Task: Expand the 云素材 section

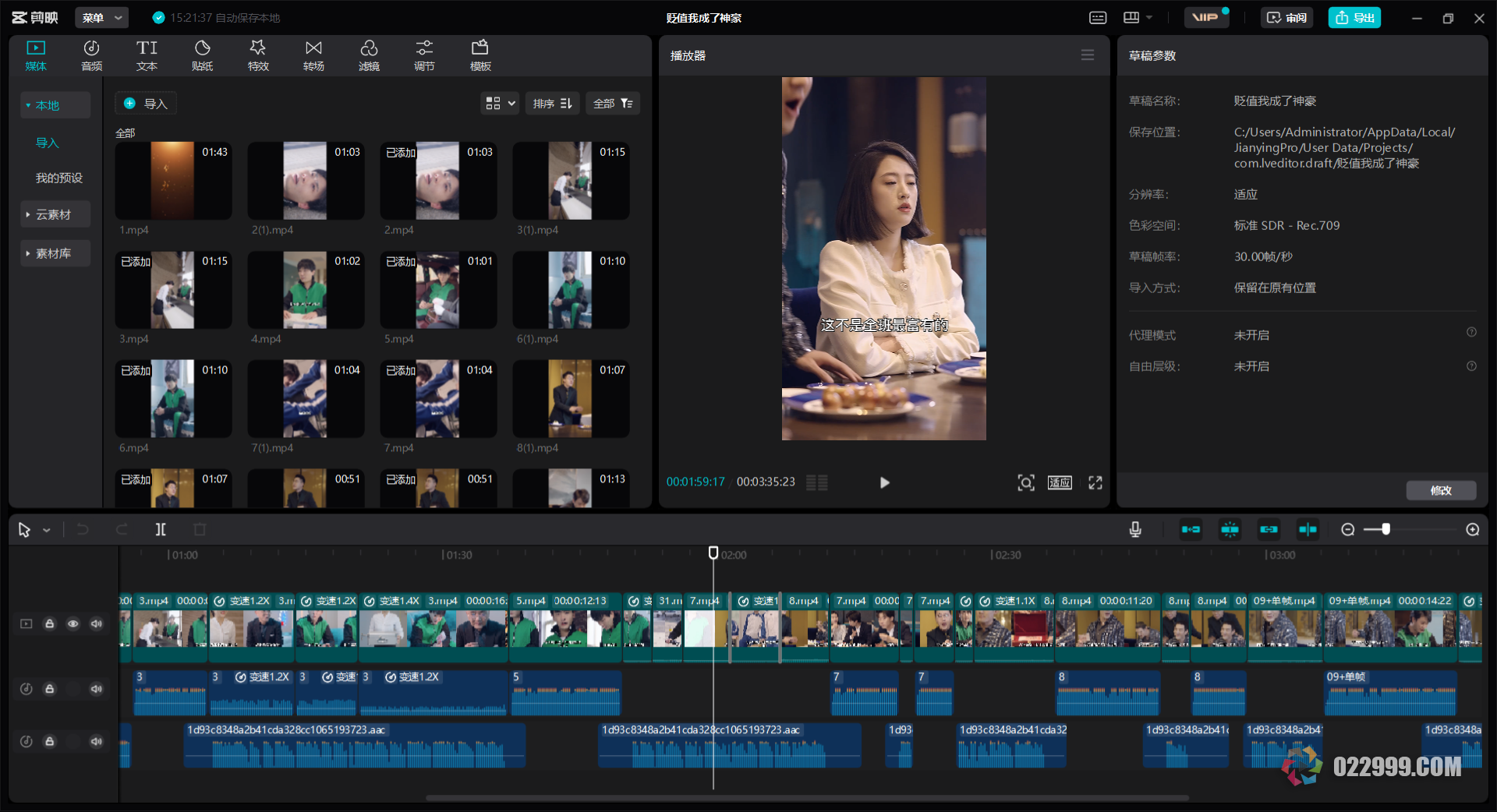Action: tap(55, 214)
